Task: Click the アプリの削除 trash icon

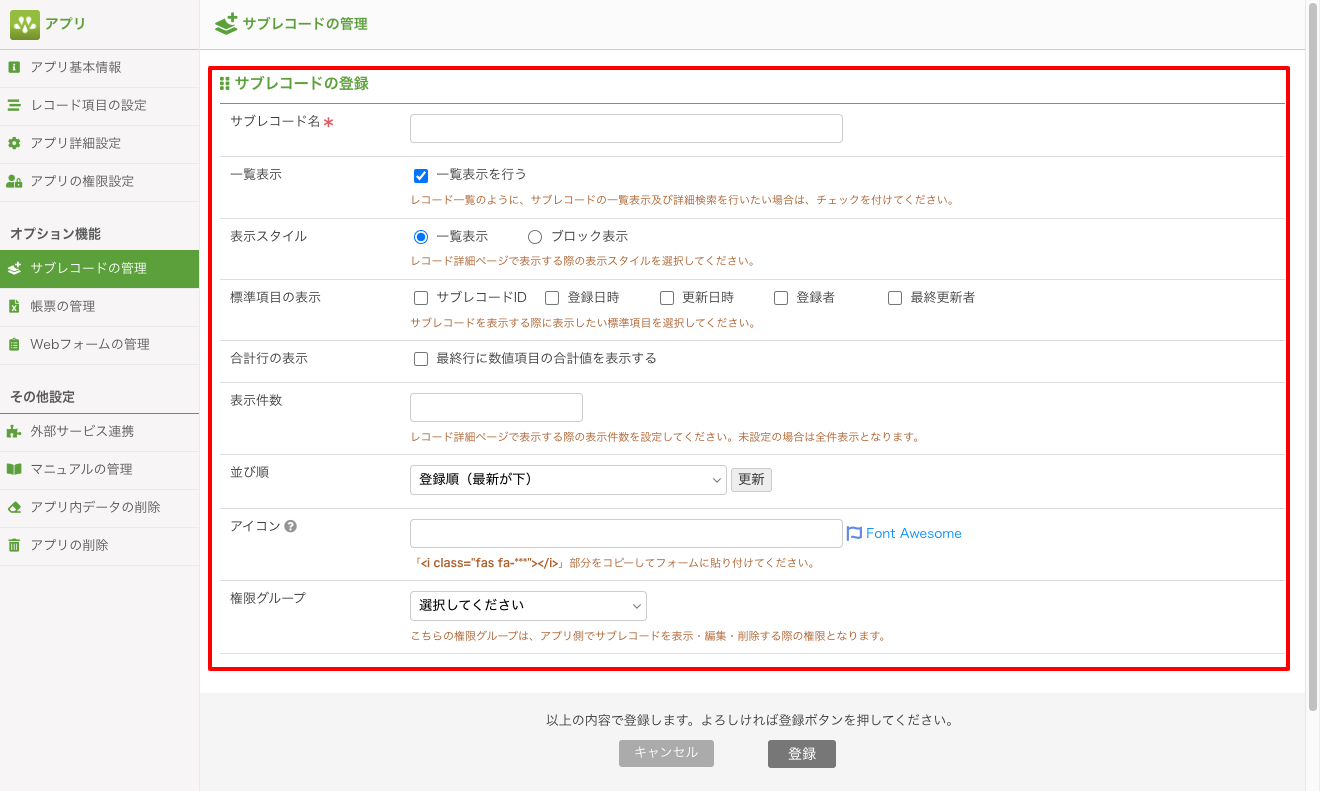Action: coord(14,545)
